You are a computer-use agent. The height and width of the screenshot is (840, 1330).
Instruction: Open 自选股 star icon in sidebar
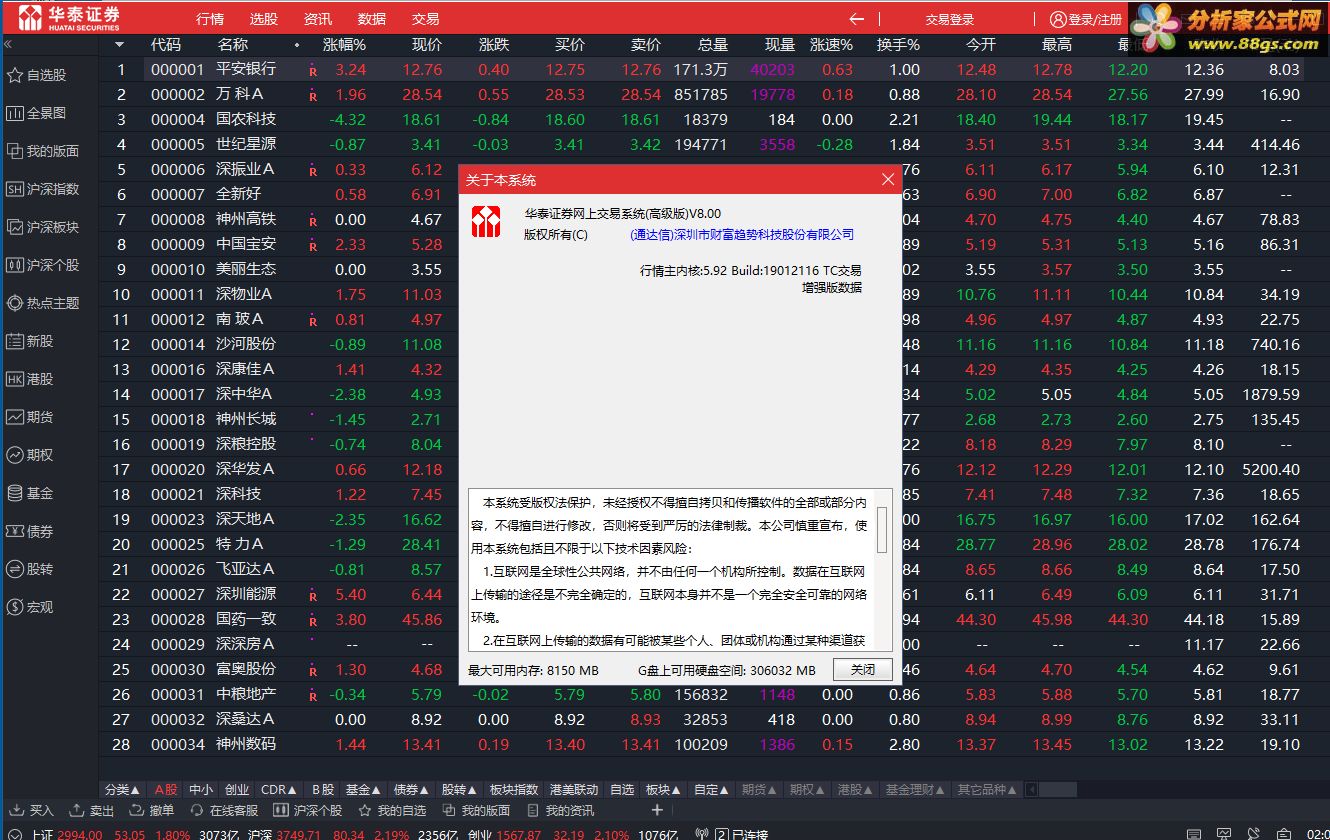[x=15, y=75]
